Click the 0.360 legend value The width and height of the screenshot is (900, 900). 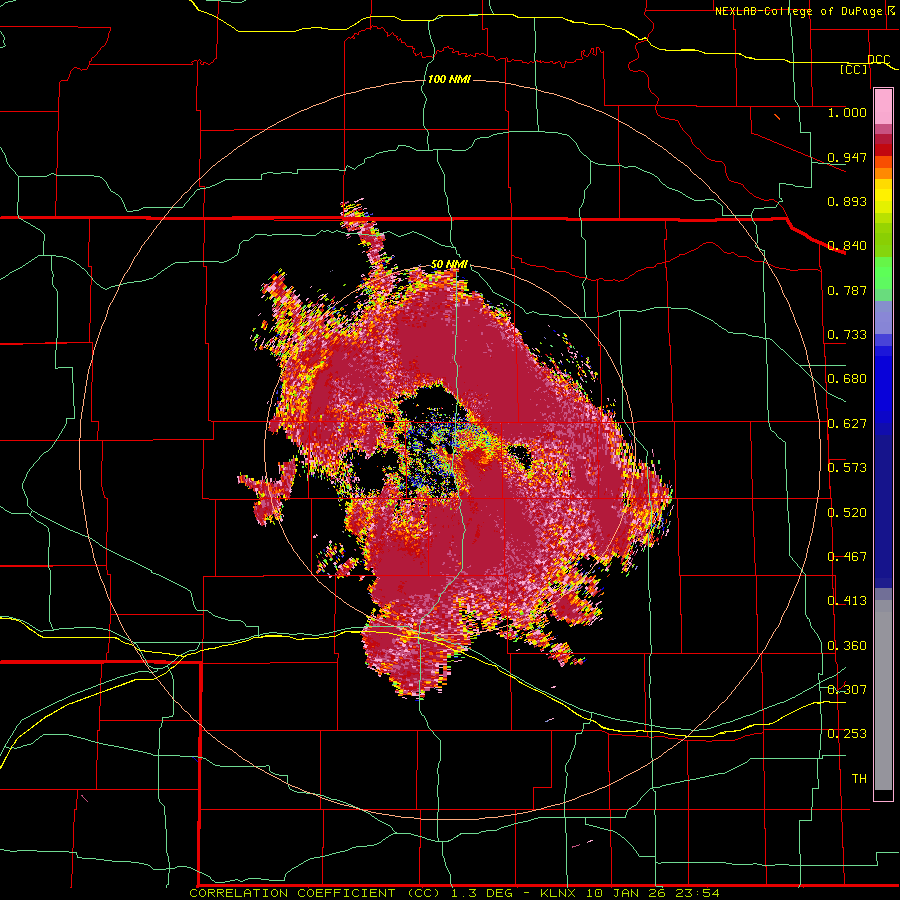click(847, 646)
